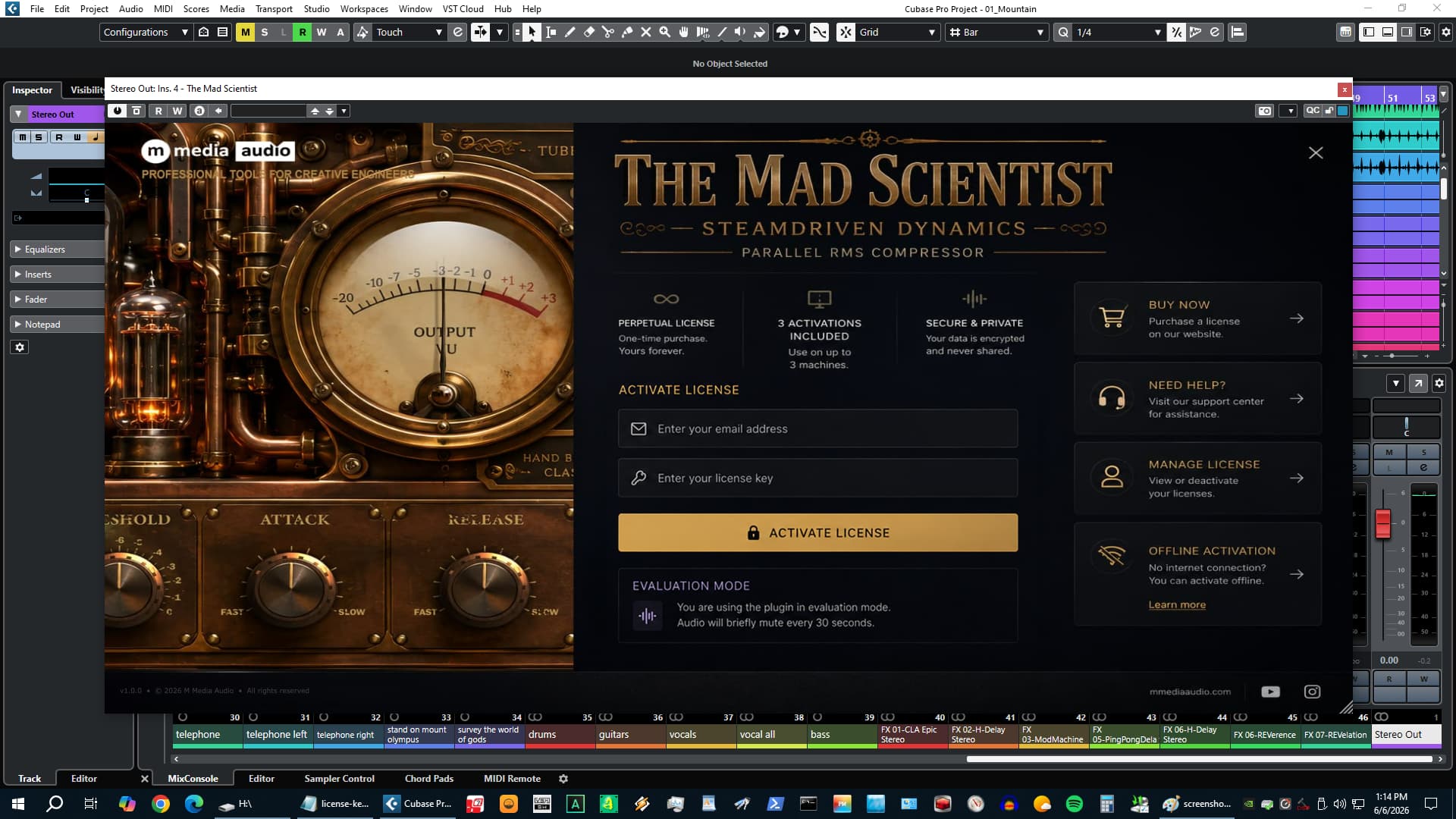Select the Zoom magnifier tool
The image size is (1456, 819).
tap(665, 32)
